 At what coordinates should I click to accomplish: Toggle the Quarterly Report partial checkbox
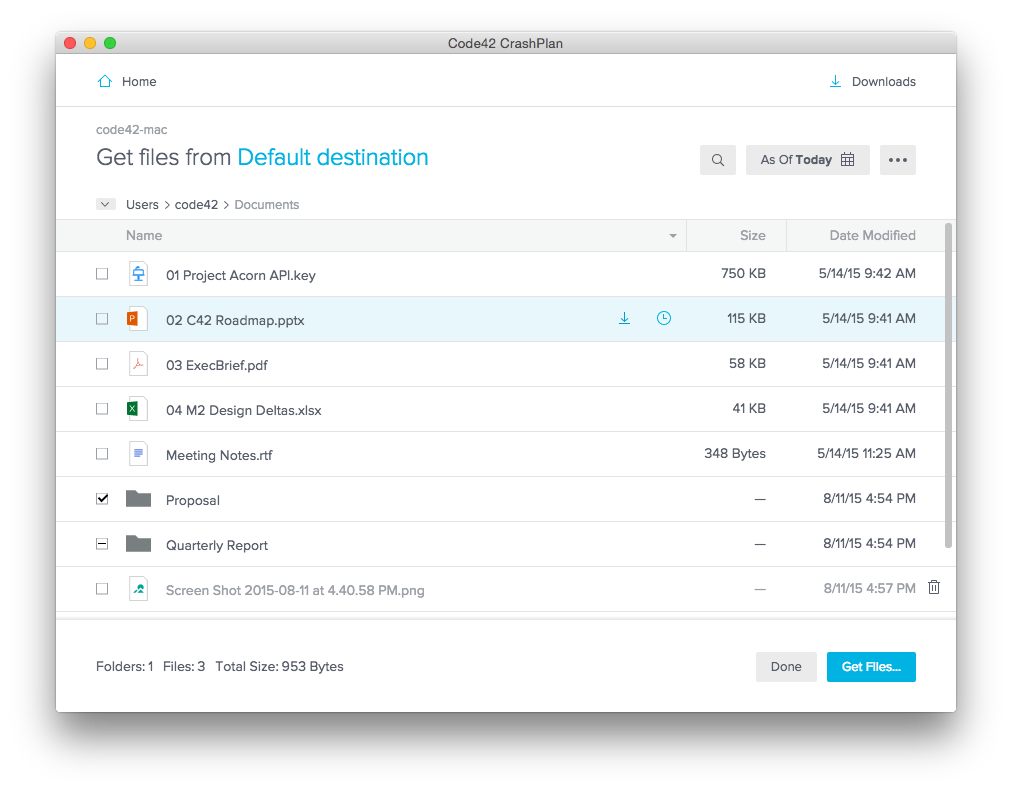click(x=102, y=544)
